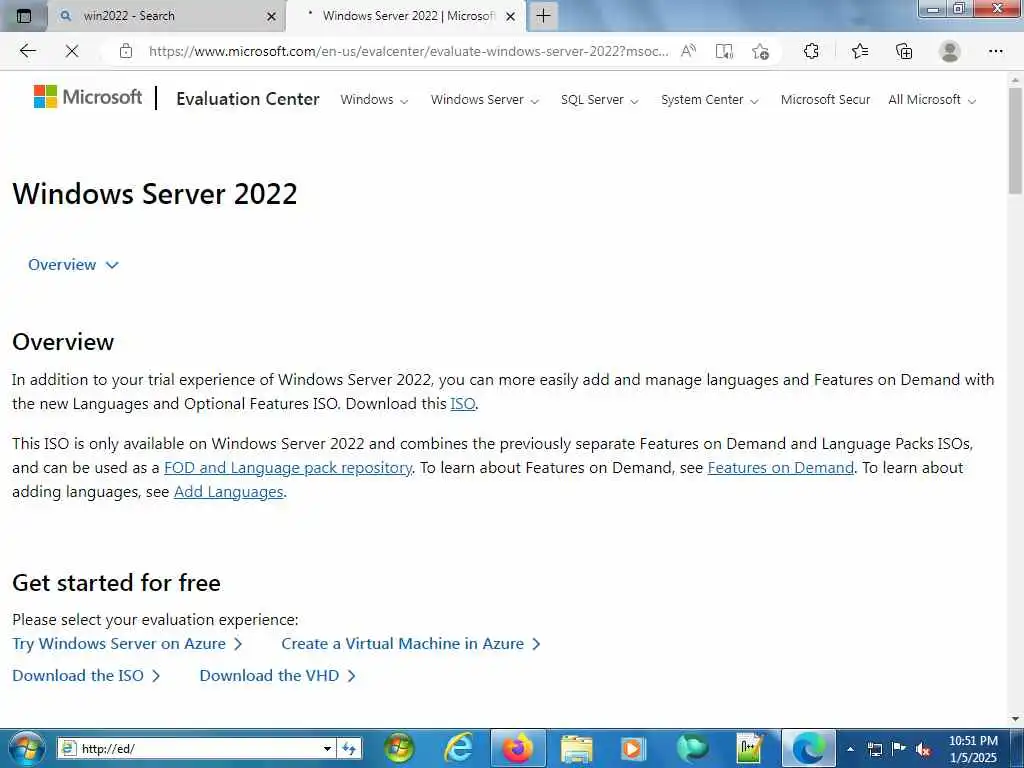This screenshot has height=768, width=1024.
Task: Open the Microsoft Security nav item
Action: (x=825, y=100)
